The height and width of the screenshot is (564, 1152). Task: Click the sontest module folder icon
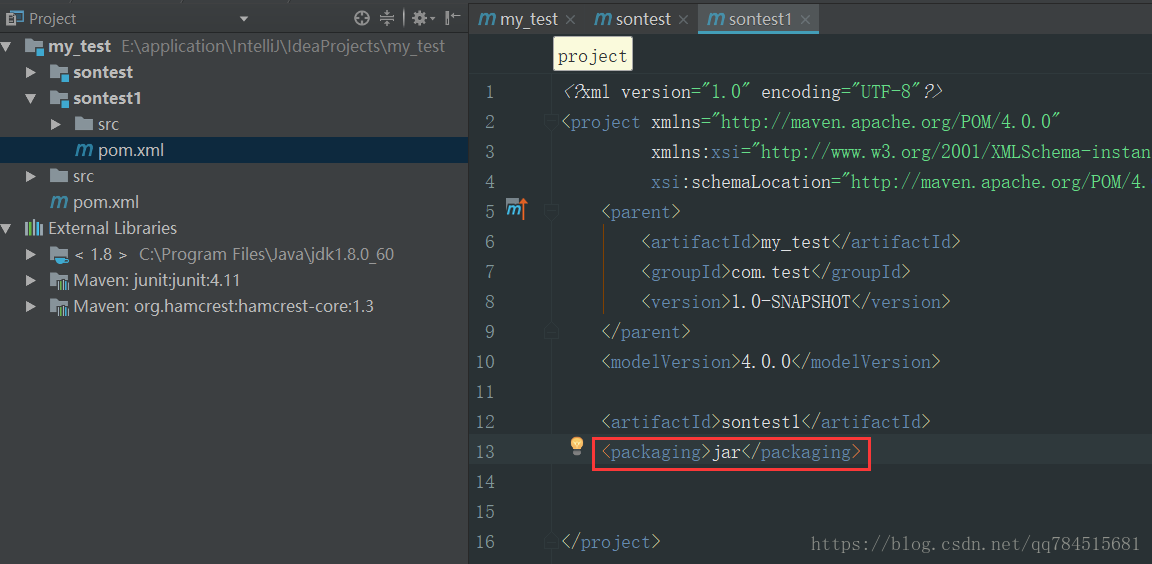point(60,73)
